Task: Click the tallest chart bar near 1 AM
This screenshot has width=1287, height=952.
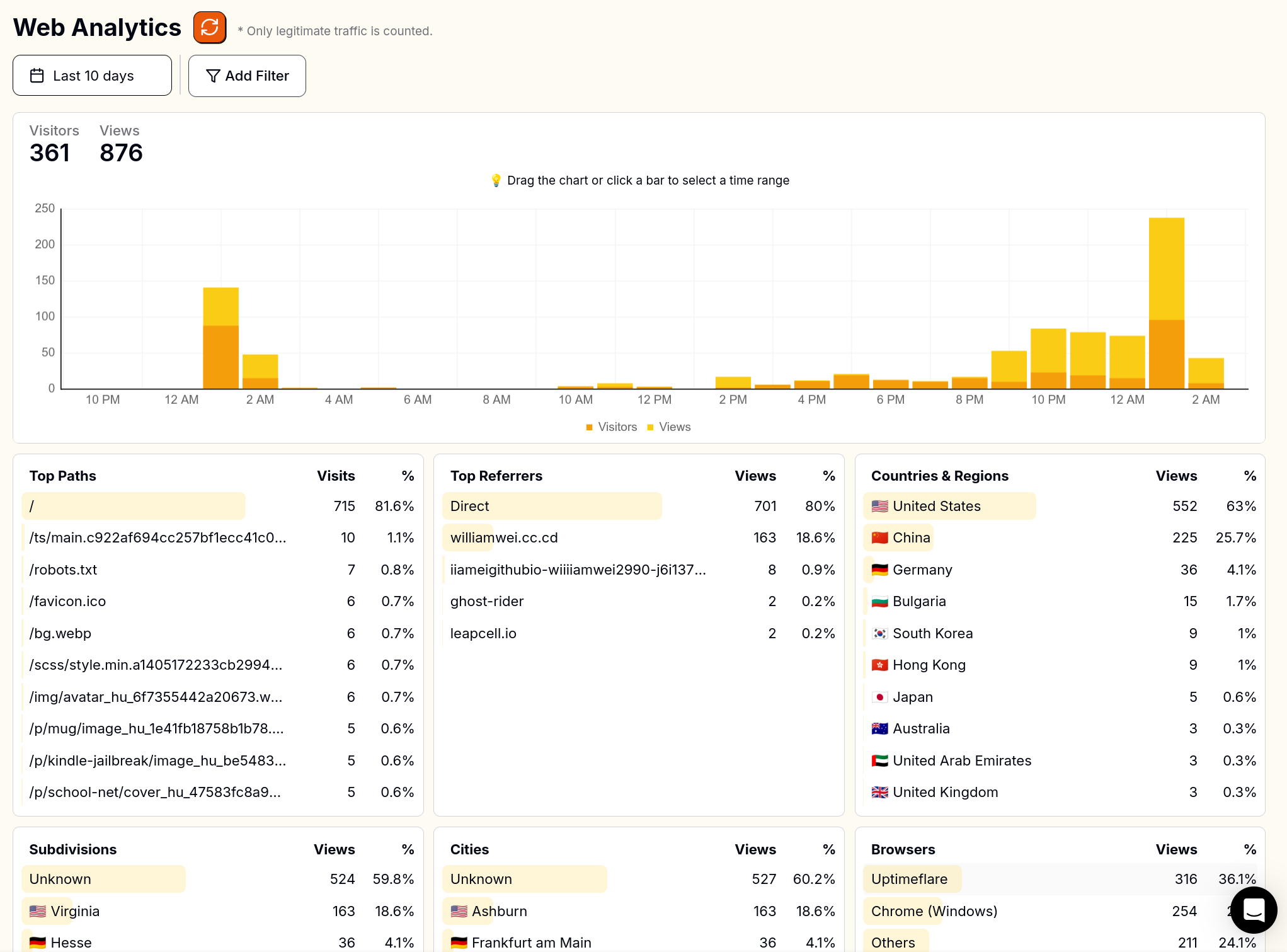Action: point(1166,302)
